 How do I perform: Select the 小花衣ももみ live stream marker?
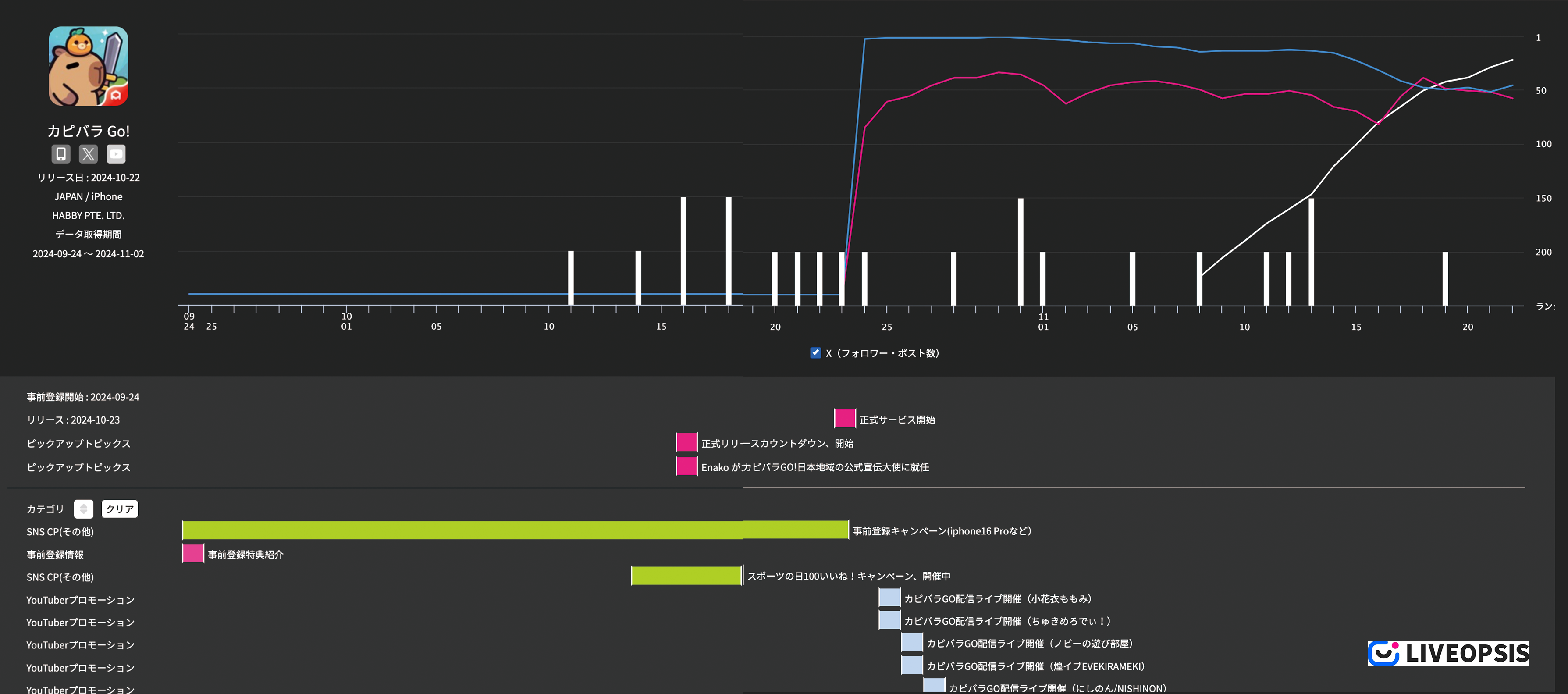889,598
